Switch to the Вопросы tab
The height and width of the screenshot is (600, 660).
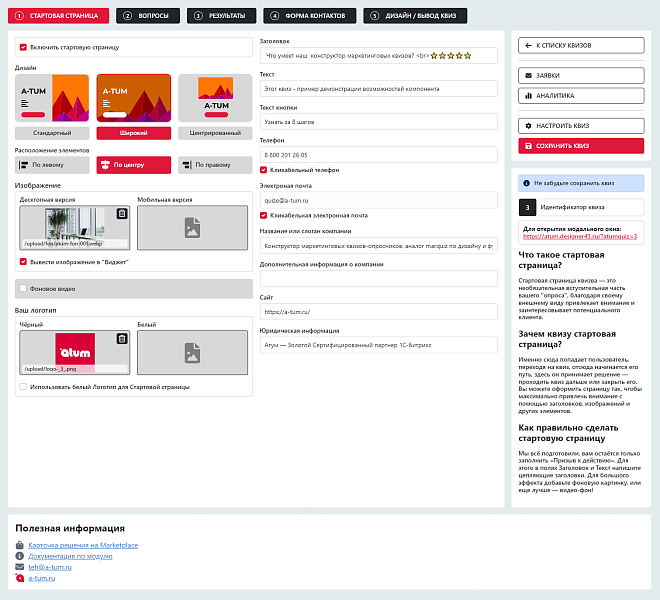click(149, 16)
